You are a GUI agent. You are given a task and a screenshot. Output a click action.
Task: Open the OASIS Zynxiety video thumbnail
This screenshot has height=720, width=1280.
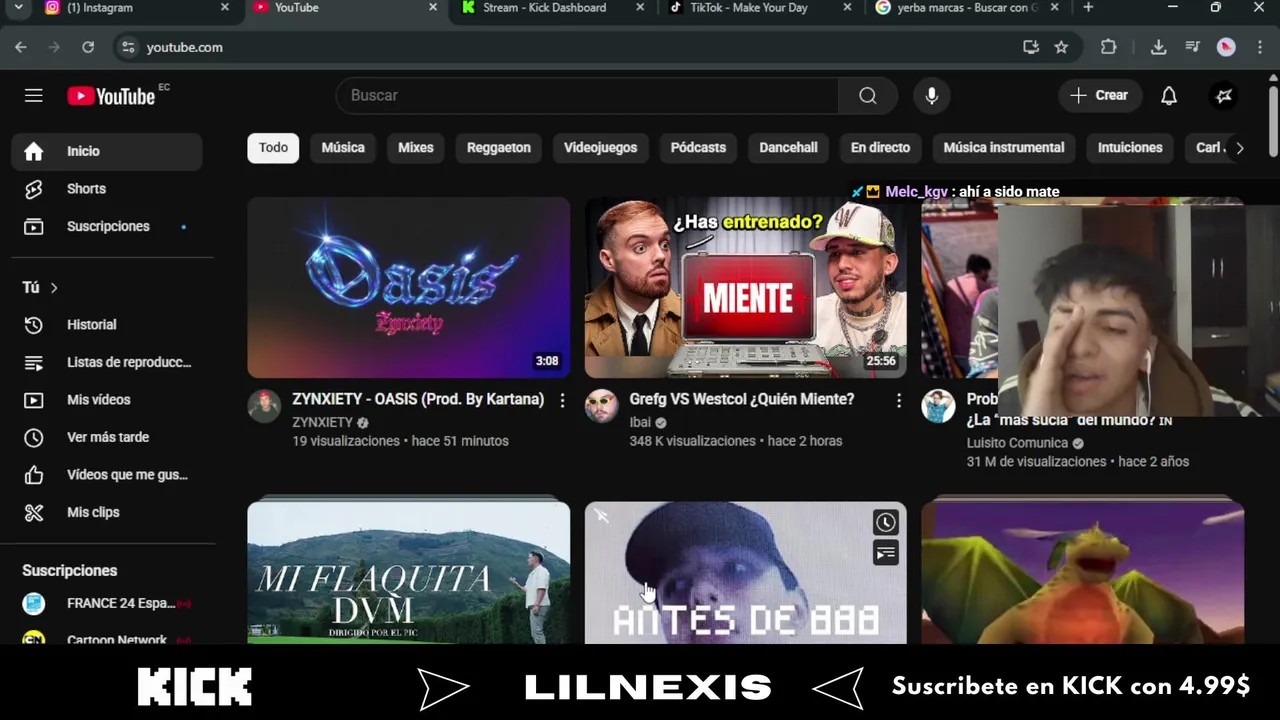pos(409,288)
